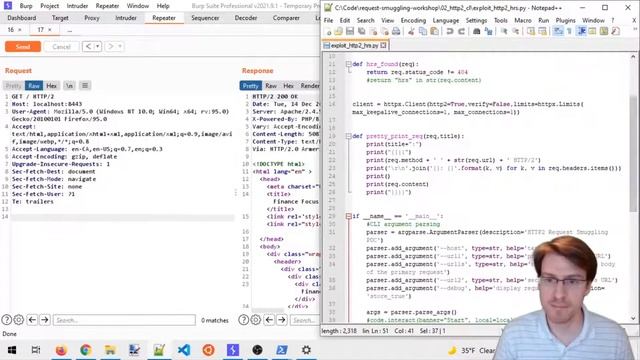
Task: Switch Request view to Hex
Action: pyautogui.click(x=51, y=86)
